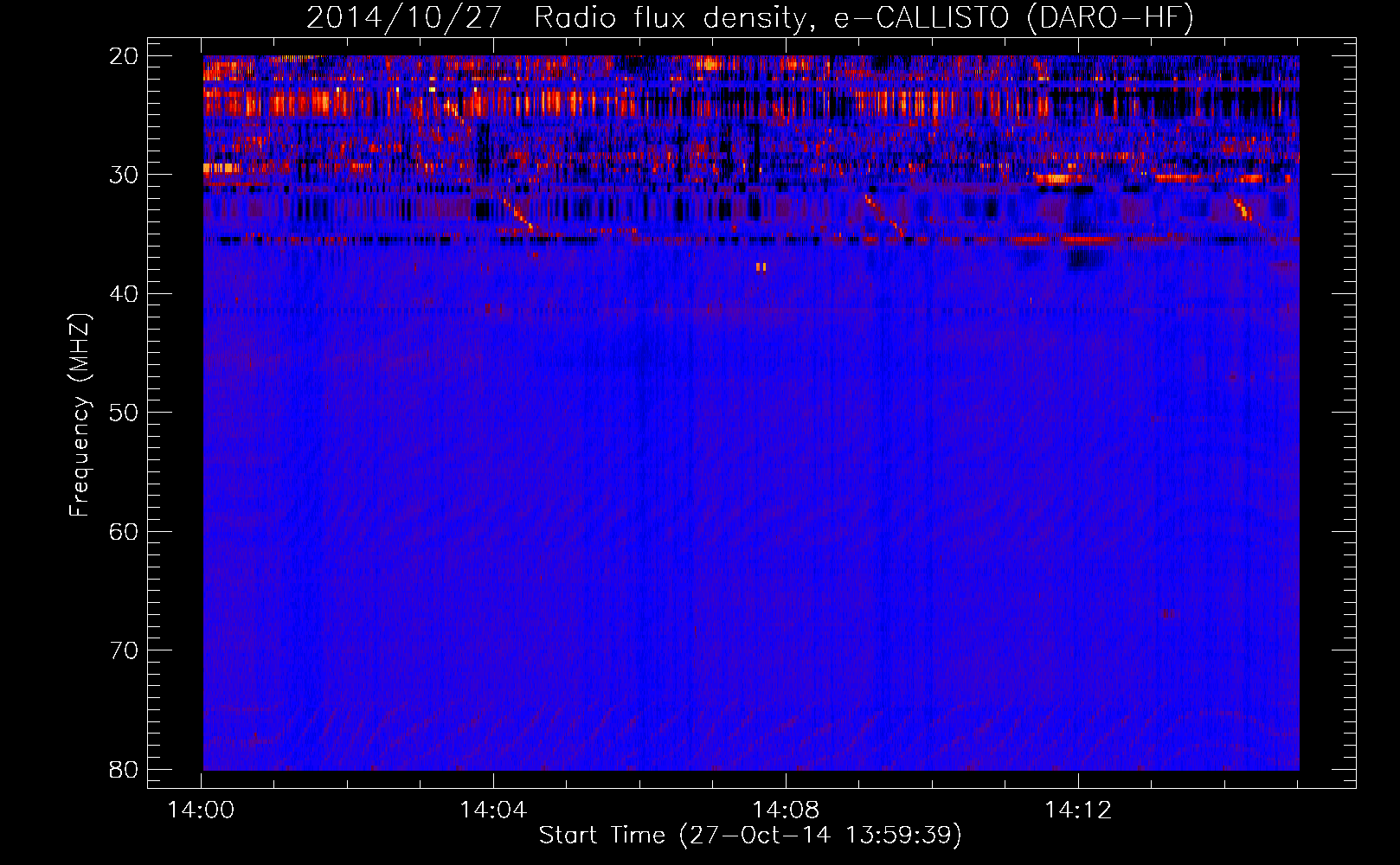
Task: Click the 70 frequency tick label
Action: [x=124, y=650]
